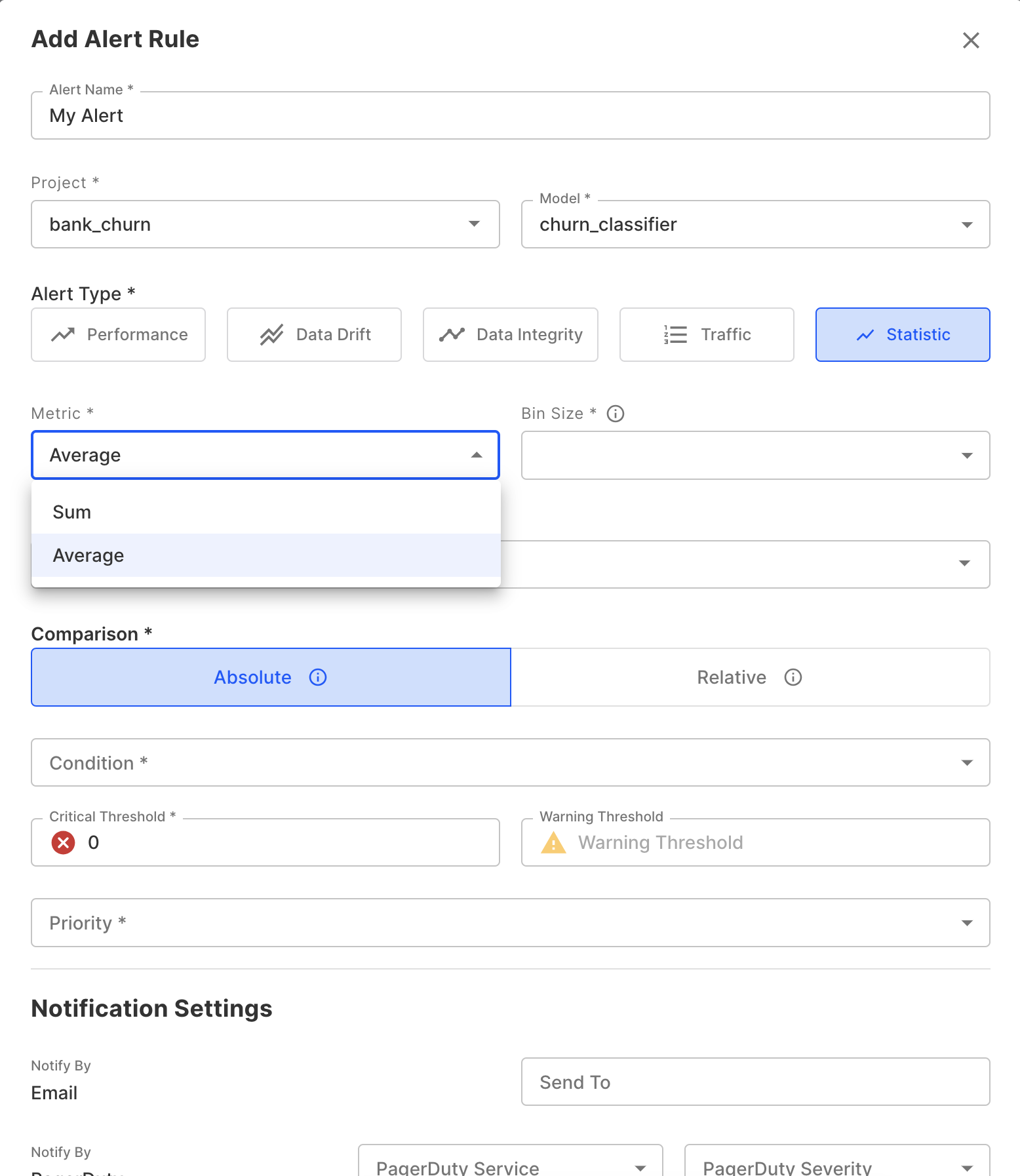
Task: Choose Sum from the Metric list
Action: click(x=72, y=512)
